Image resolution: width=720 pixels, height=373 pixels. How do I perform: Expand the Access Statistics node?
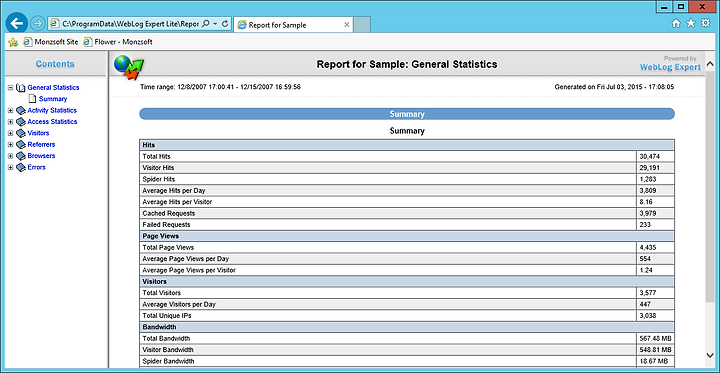10,122
